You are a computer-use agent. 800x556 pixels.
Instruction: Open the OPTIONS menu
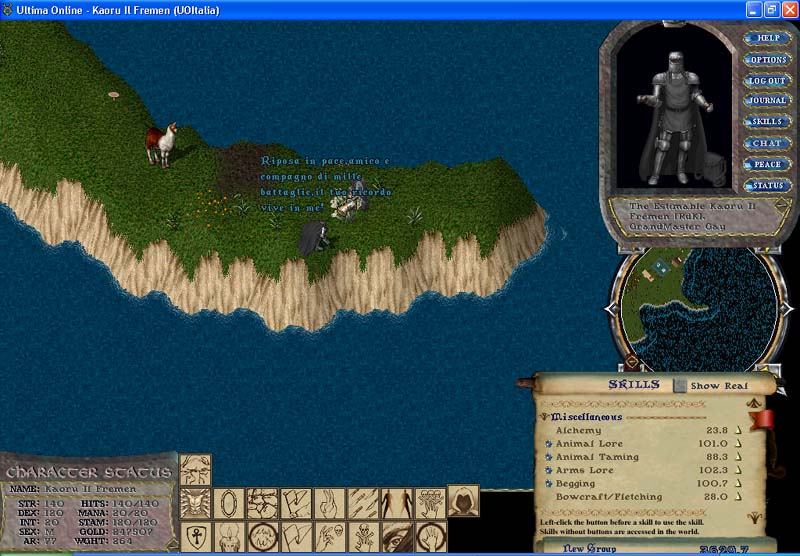(x=767, y=59)
